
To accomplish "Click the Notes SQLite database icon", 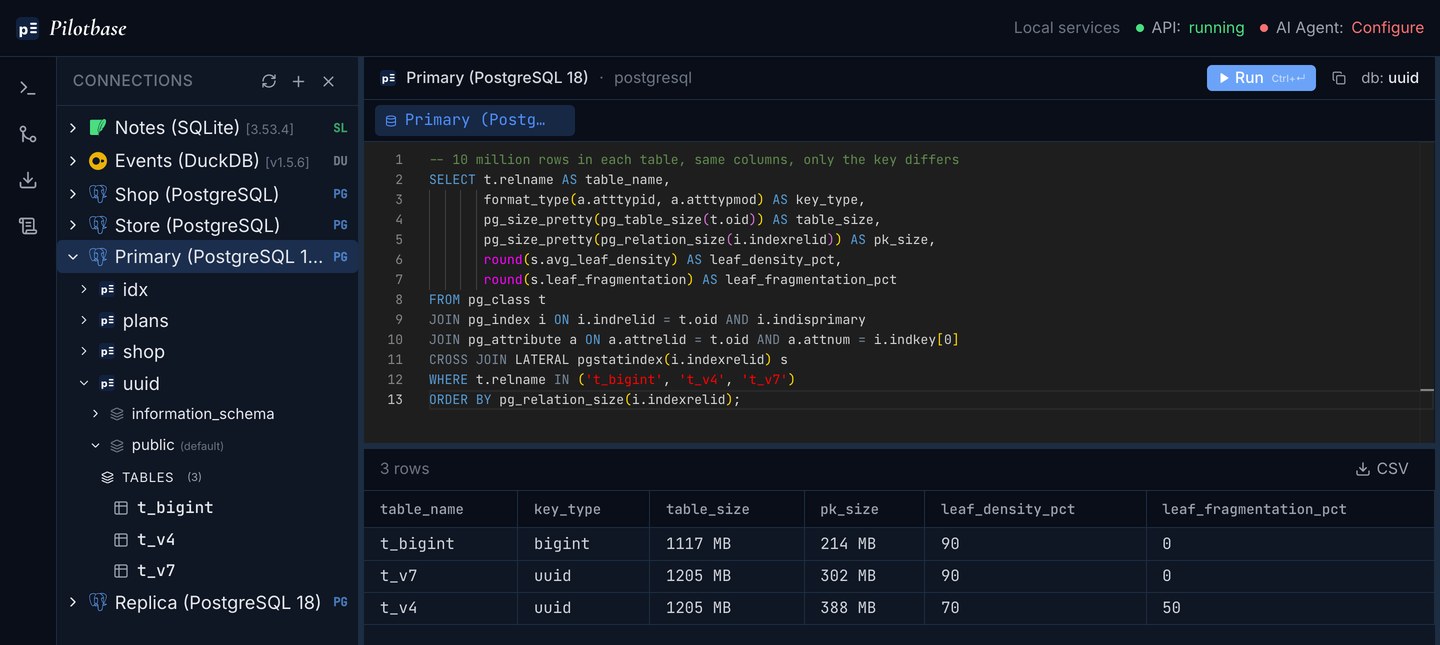I will [98, 128].
